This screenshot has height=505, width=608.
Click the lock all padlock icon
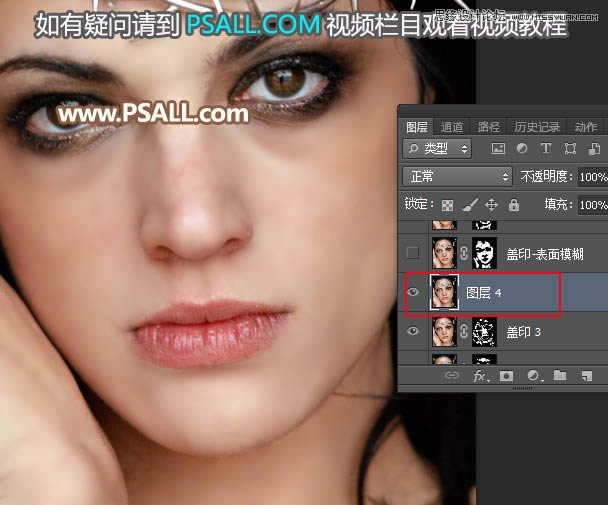pos(513,205)
